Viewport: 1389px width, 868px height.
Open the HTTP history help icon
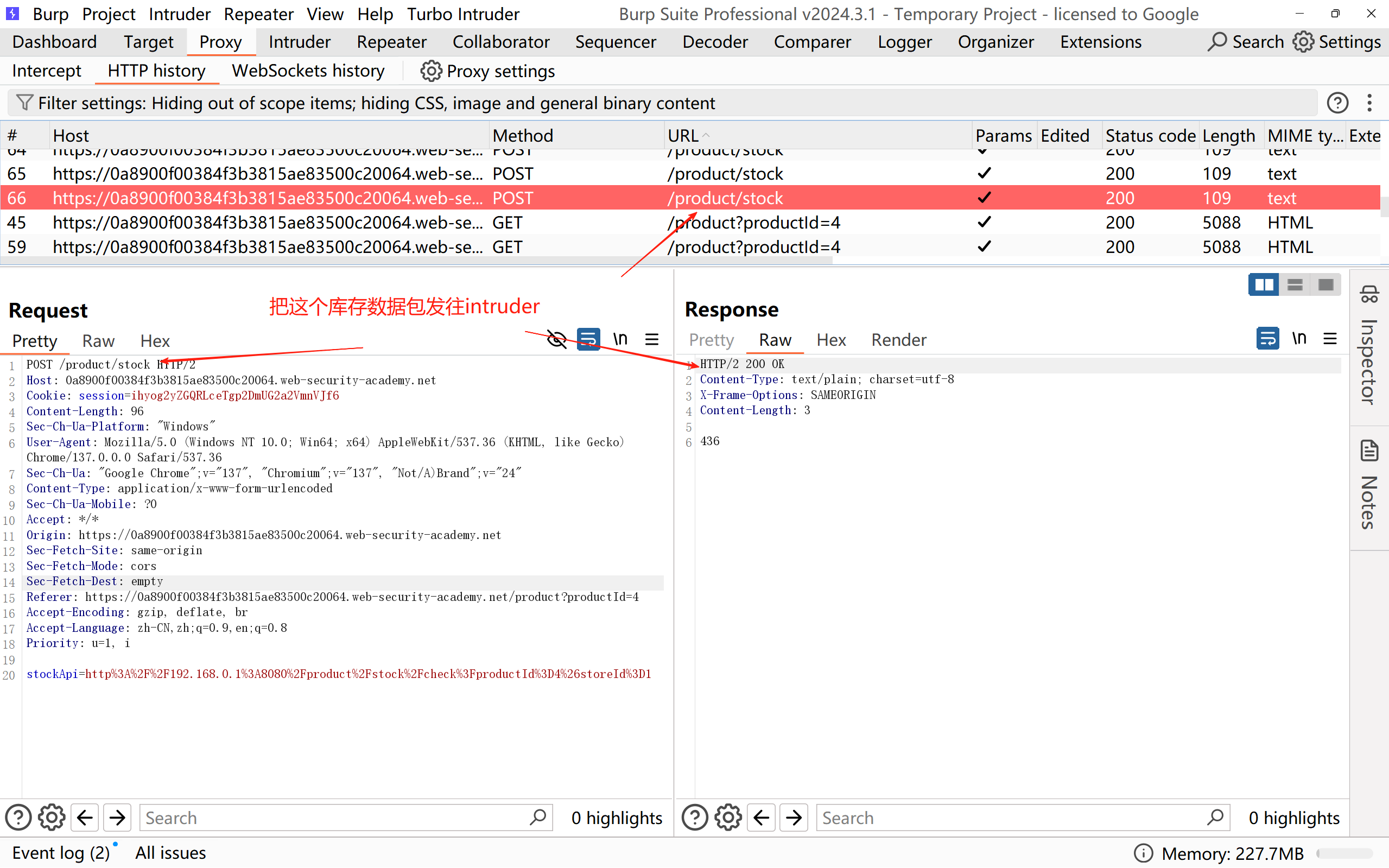[x=1337, y=103]
